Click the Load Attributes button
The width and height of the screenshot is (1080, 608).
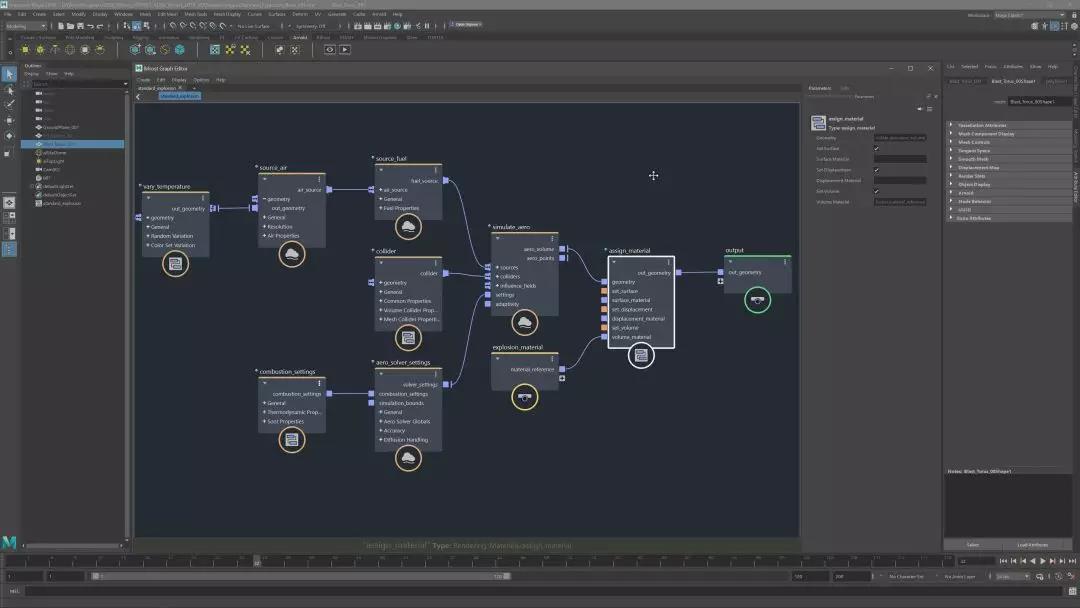pyautogui.click(x=1031, y=545)
